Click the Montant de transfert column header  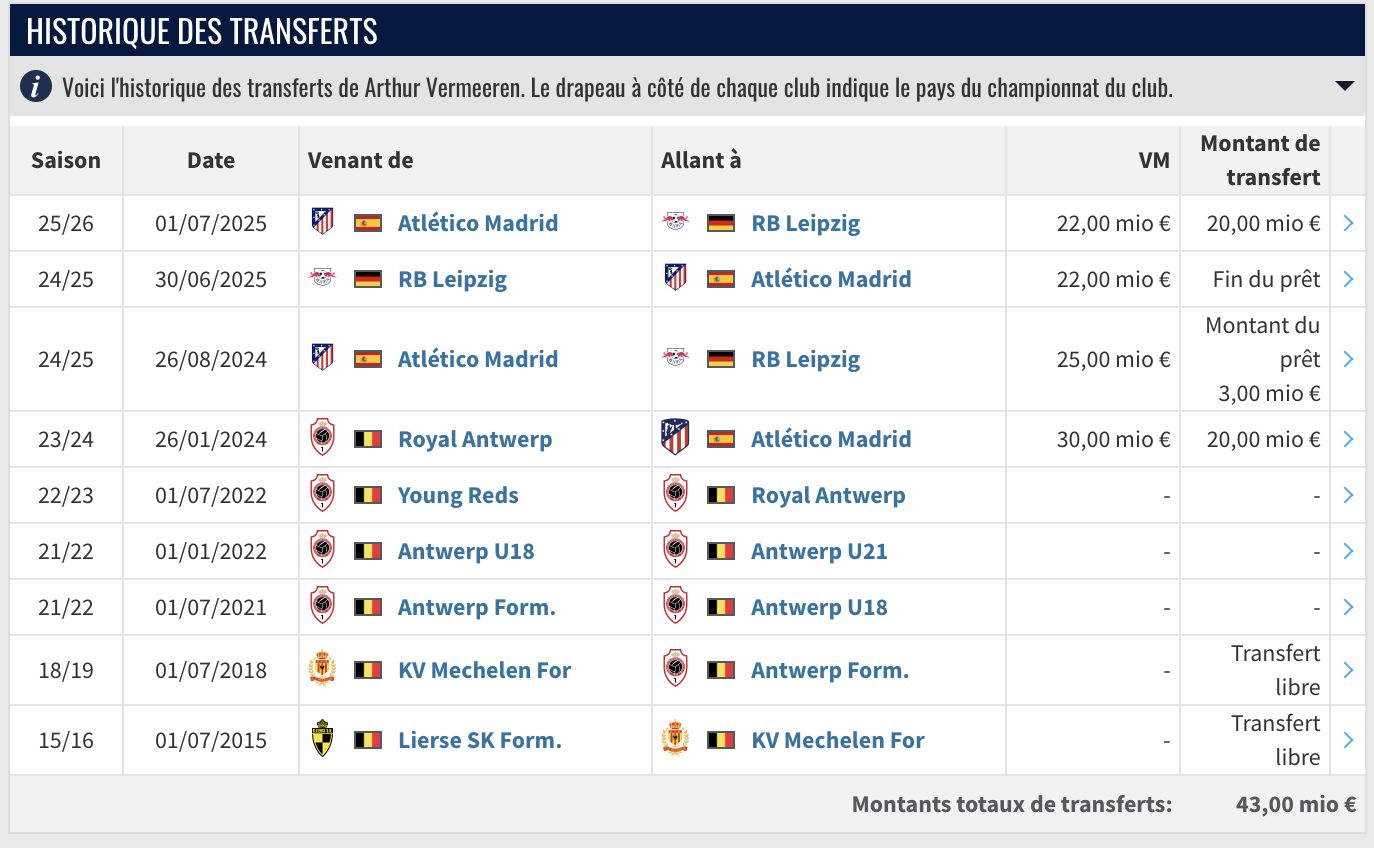[1260, 160]
